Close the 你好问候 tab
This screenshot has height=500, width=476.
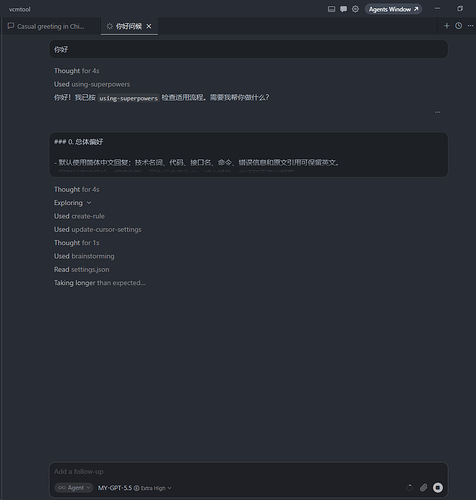click(149, 26)
